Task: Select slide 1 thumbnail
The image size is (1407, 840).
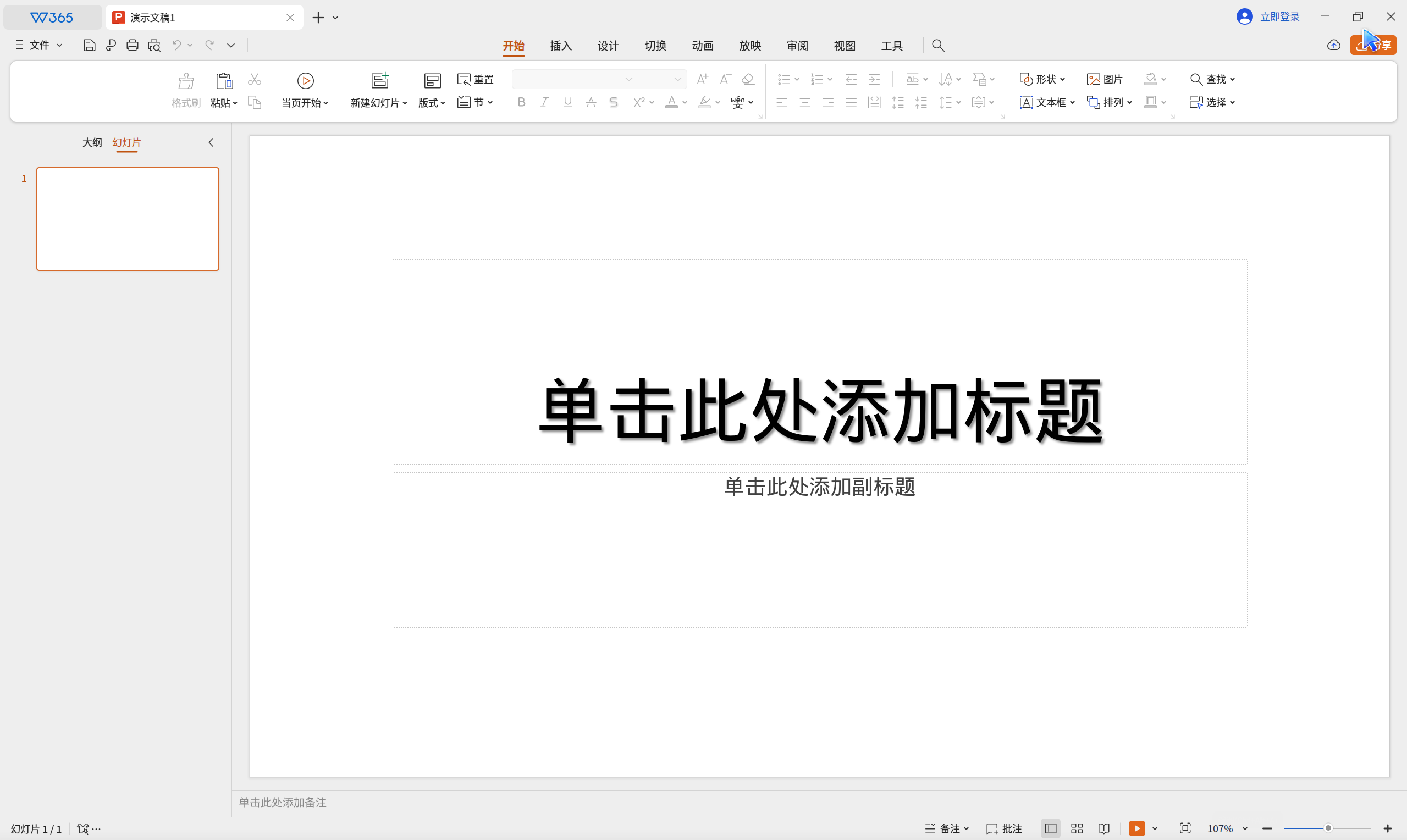Action: [x=128, y=219]
